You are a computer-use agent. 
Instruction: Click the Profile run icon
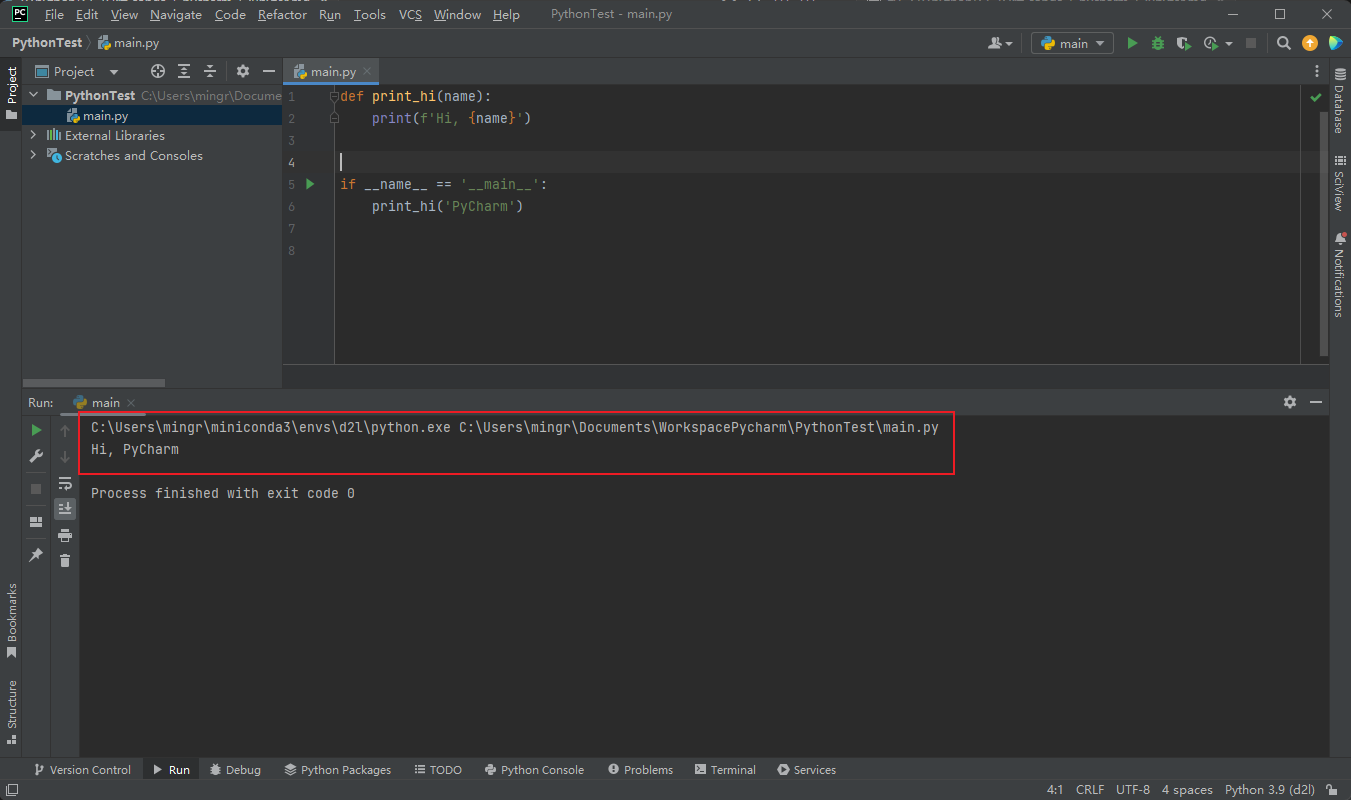tap(1211, 43)
